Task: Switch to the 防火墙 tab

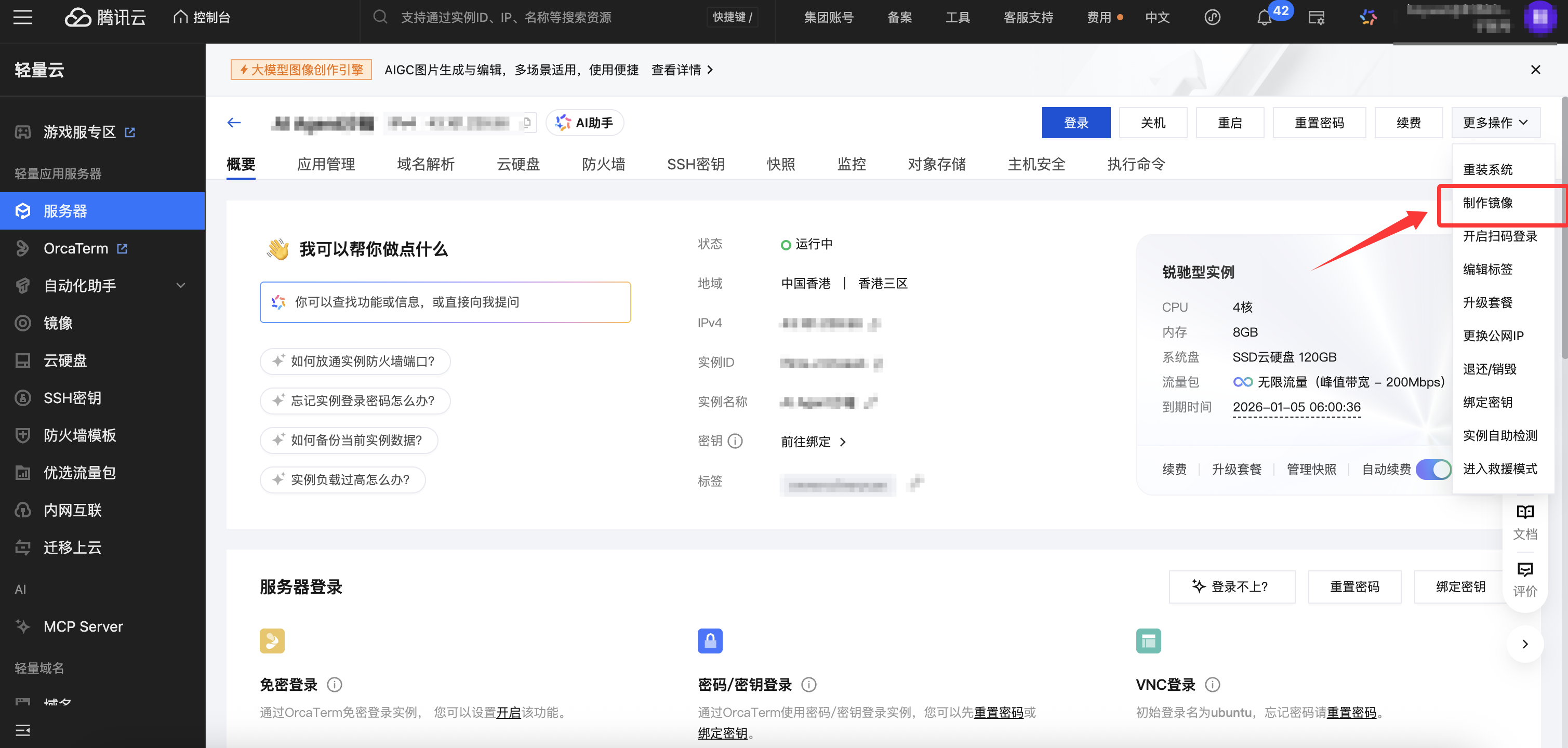Action: click(603, 164)
